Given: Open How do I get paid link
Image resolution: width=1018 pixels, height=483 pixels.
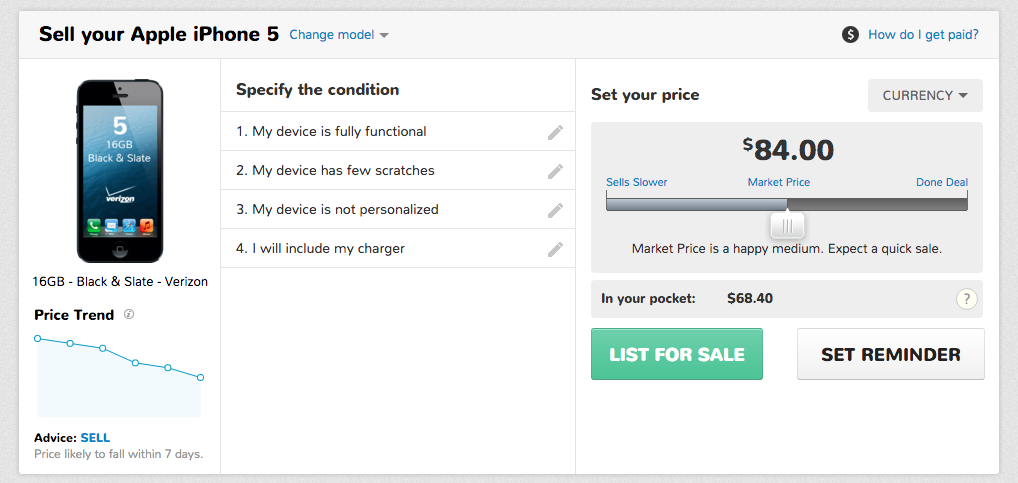Looking at the screenshot, I should [x=923, y=35].
